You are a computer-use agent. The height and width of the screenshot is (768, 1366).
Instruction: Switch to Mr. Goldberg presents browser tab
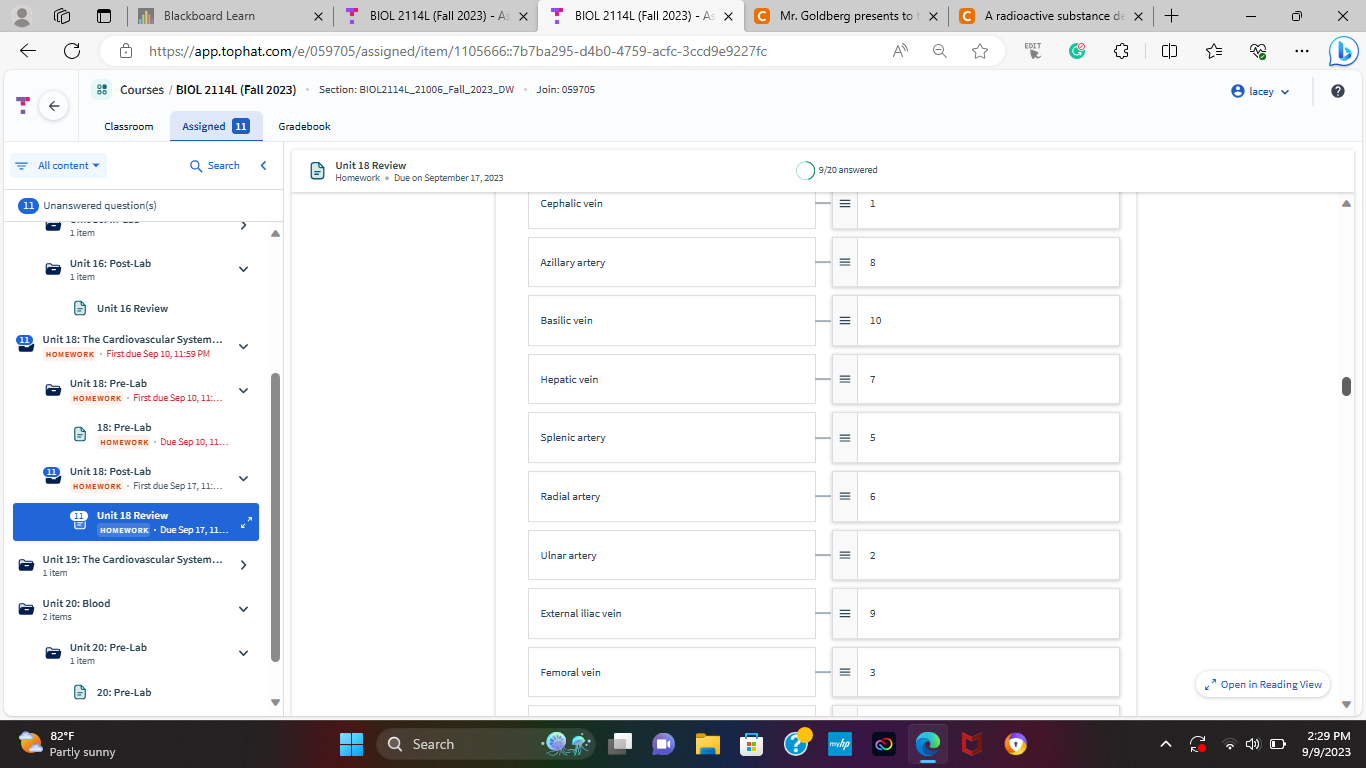[846, 16]
